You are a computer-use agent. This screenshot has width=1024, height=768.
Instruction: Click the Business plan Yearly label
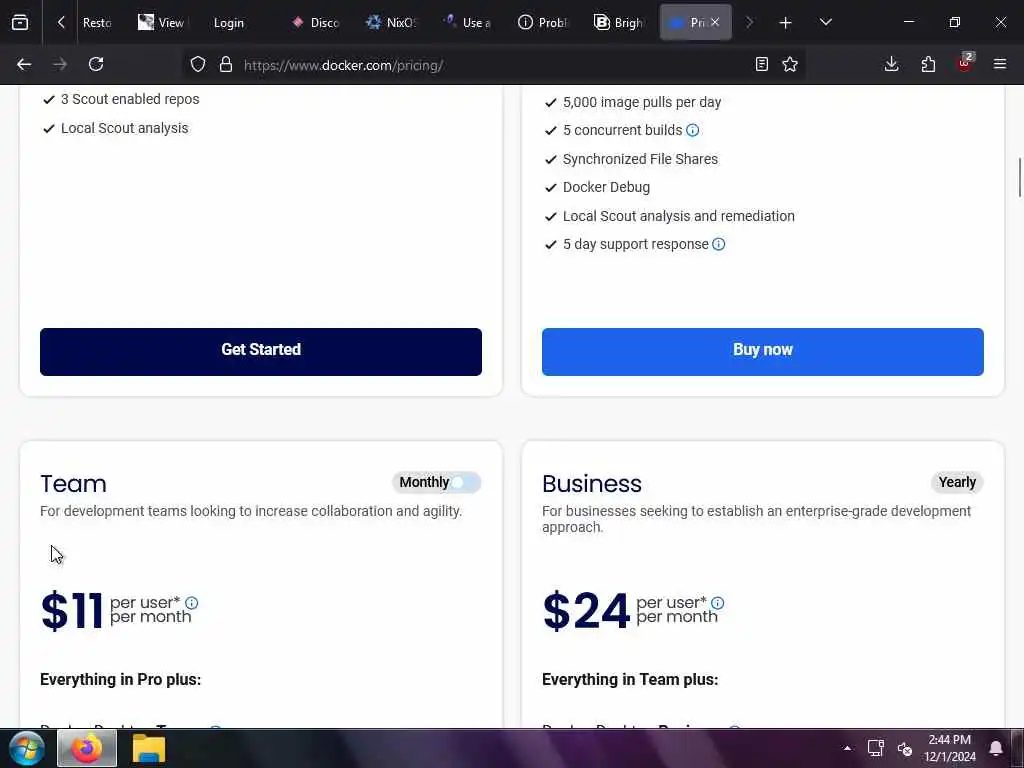(957, 482)
